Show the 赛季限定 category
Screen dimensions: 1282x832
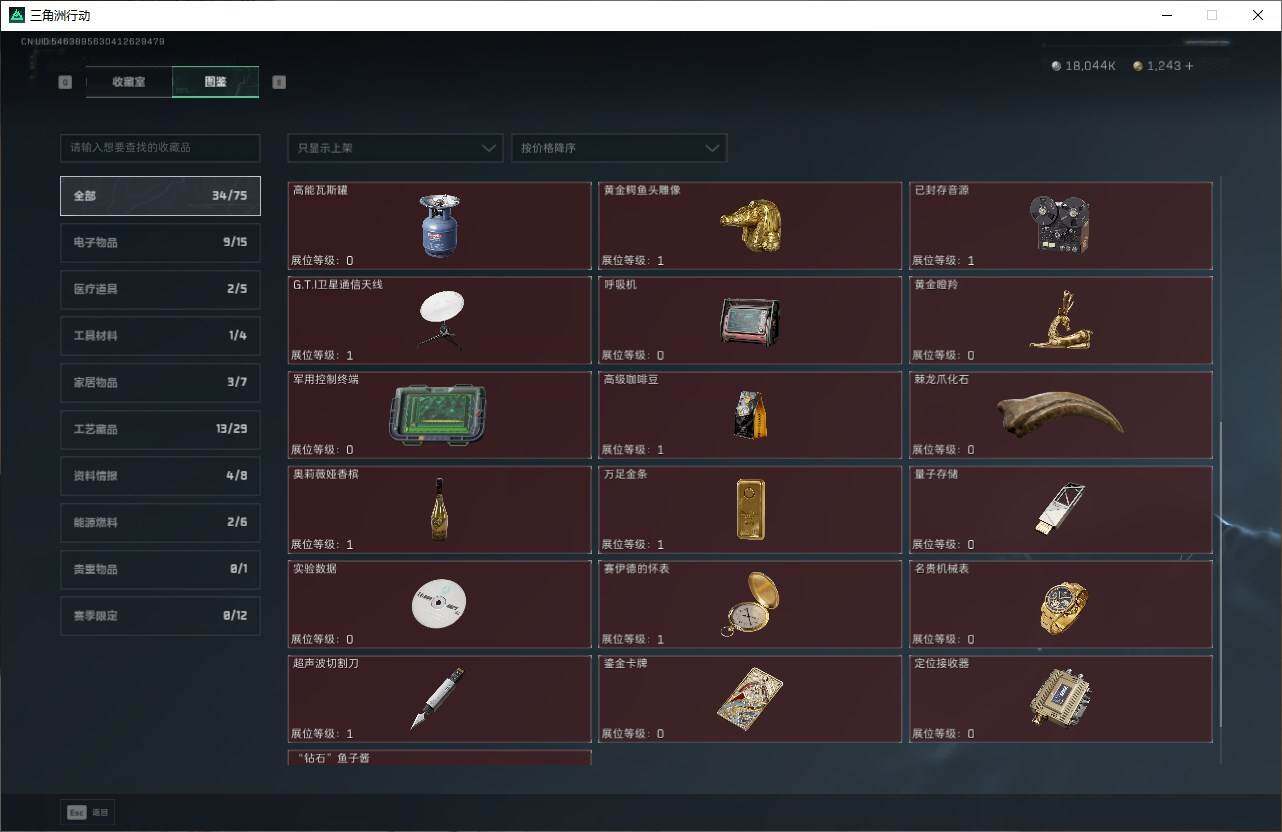pos(160,616)
